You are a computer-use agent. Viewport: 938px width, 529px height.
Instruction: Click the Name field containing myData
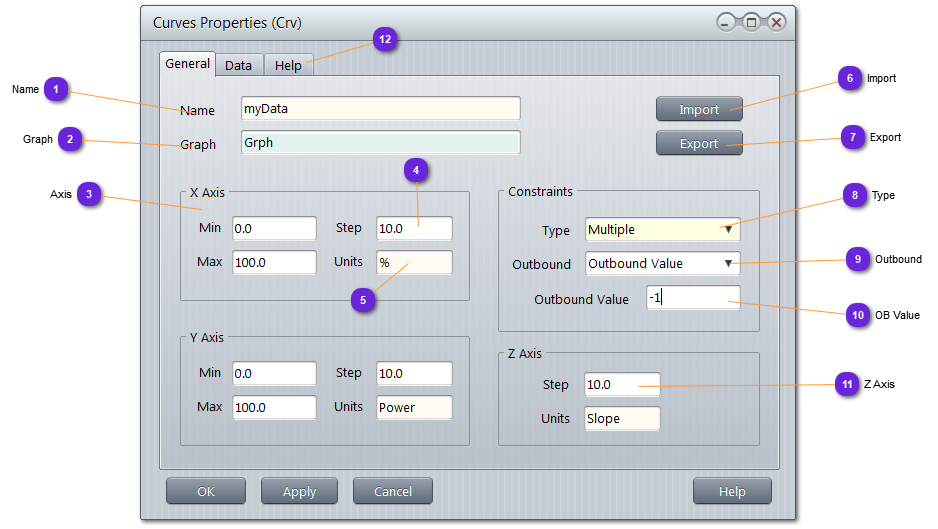380,109
